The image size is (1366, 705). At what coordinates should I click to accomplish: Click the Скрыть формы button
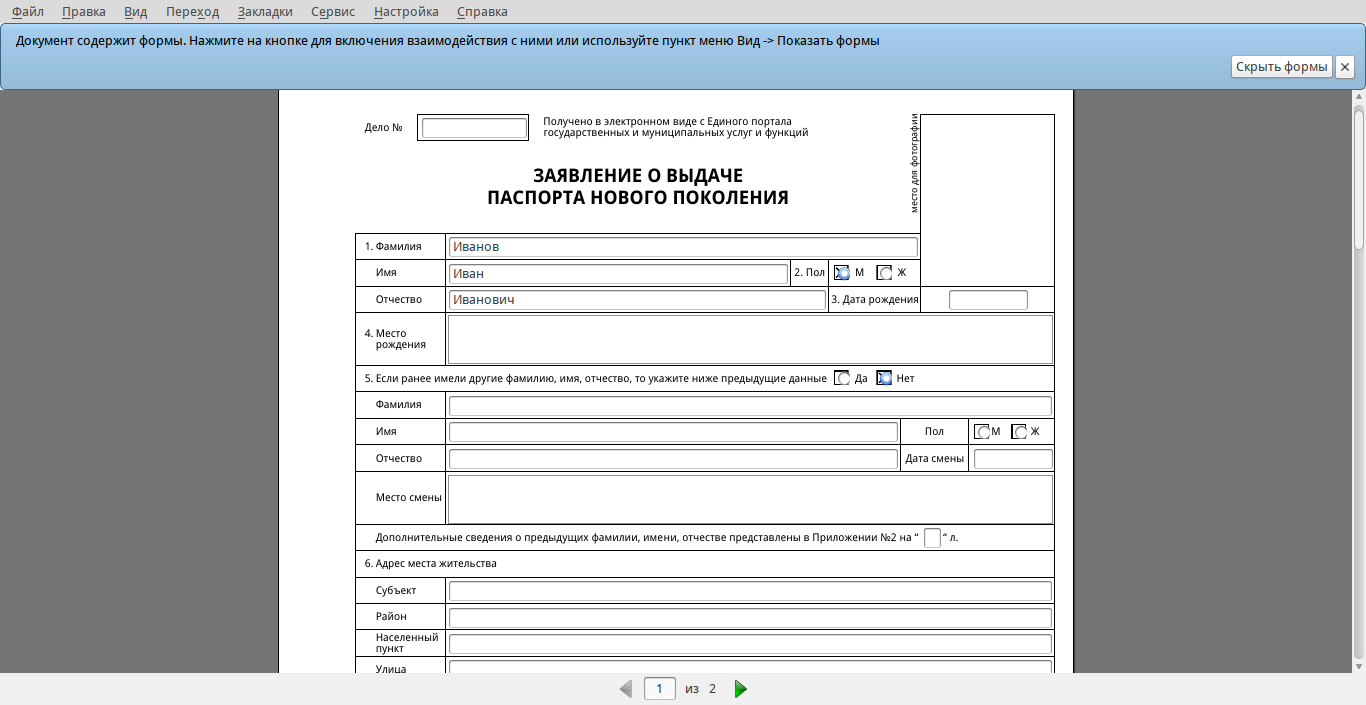click(x=1281, y=67)
